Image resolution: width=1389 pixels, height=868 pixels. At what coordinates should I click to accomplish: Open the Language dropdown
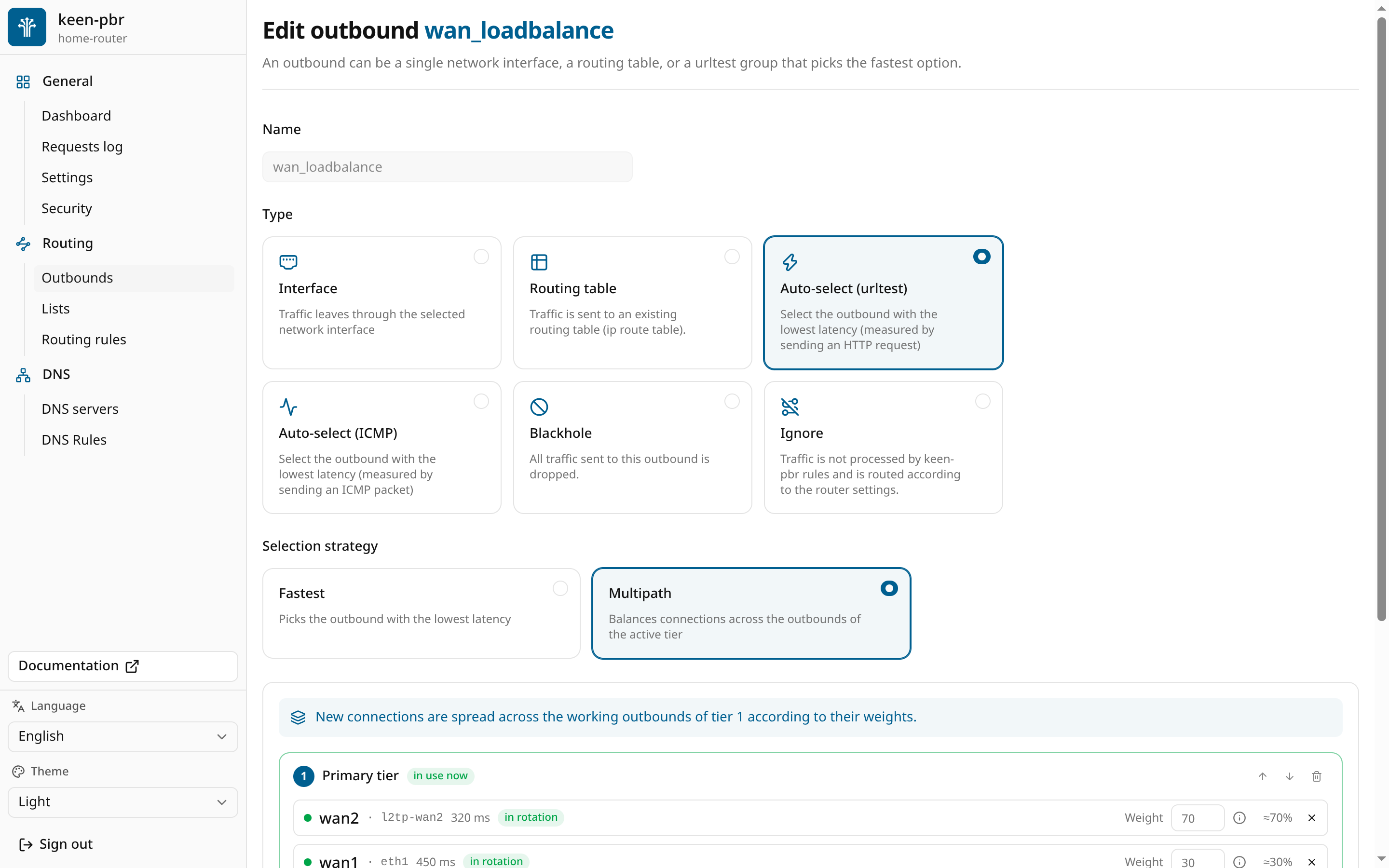coord(123,736)
